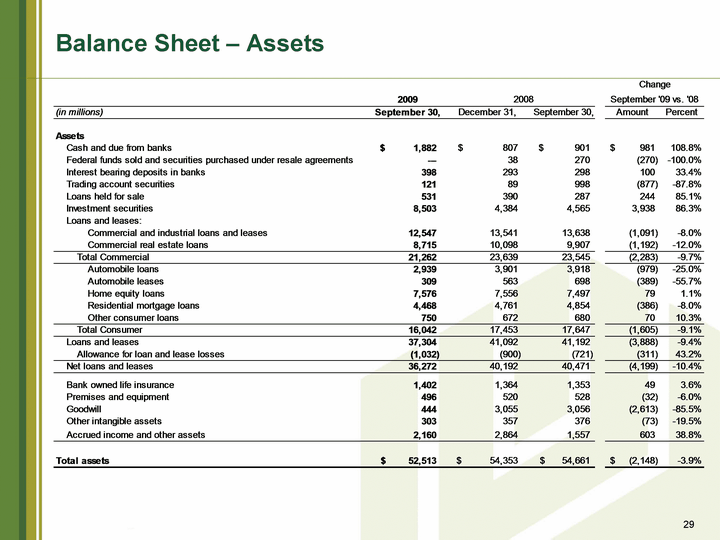Click the 36,272 net loans value
The height and width of the screenshot is (540, 720).
(x=422, y=366)
